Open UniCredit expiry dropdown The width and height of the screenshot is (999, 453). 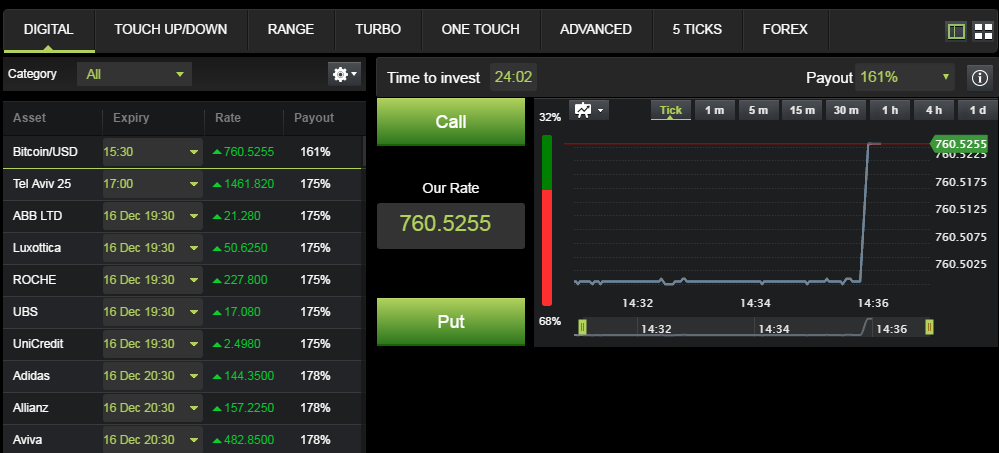(x=152, y=343)
